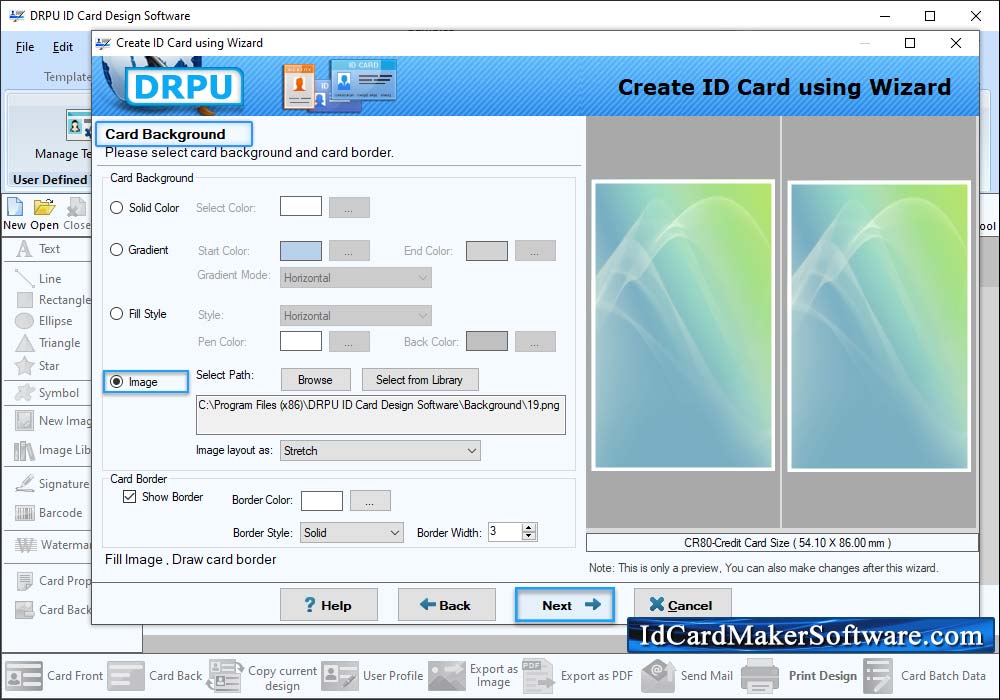Click the Border Color swatch
1000x700 pixels.
(x=321, y=500)
